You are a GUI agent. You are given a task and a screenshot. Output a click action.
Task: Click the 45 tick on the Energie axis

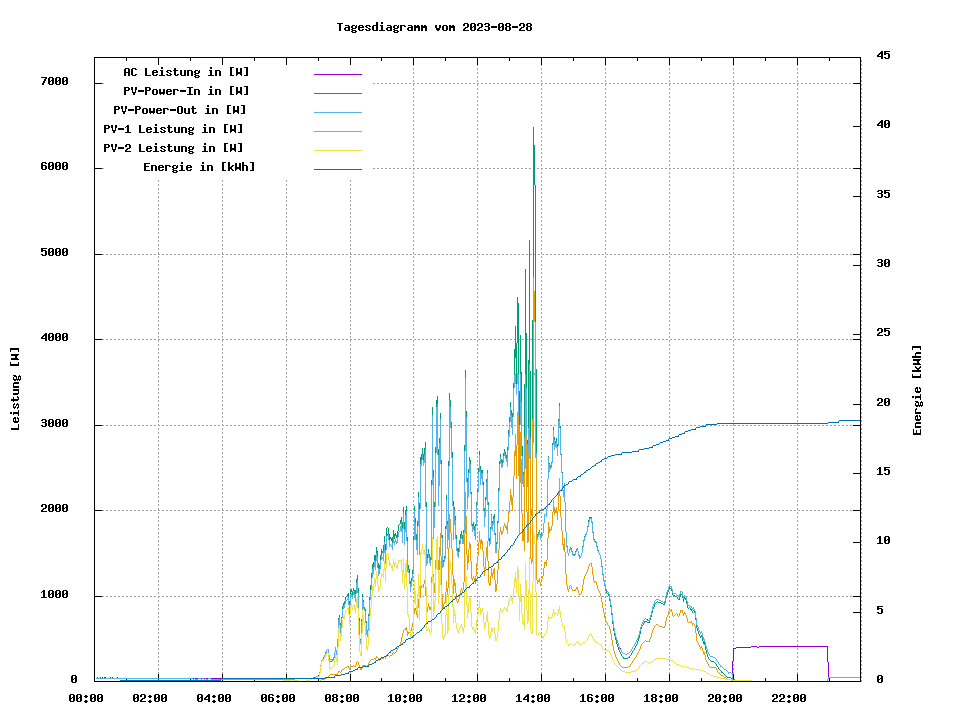click(x=884, y=55)
